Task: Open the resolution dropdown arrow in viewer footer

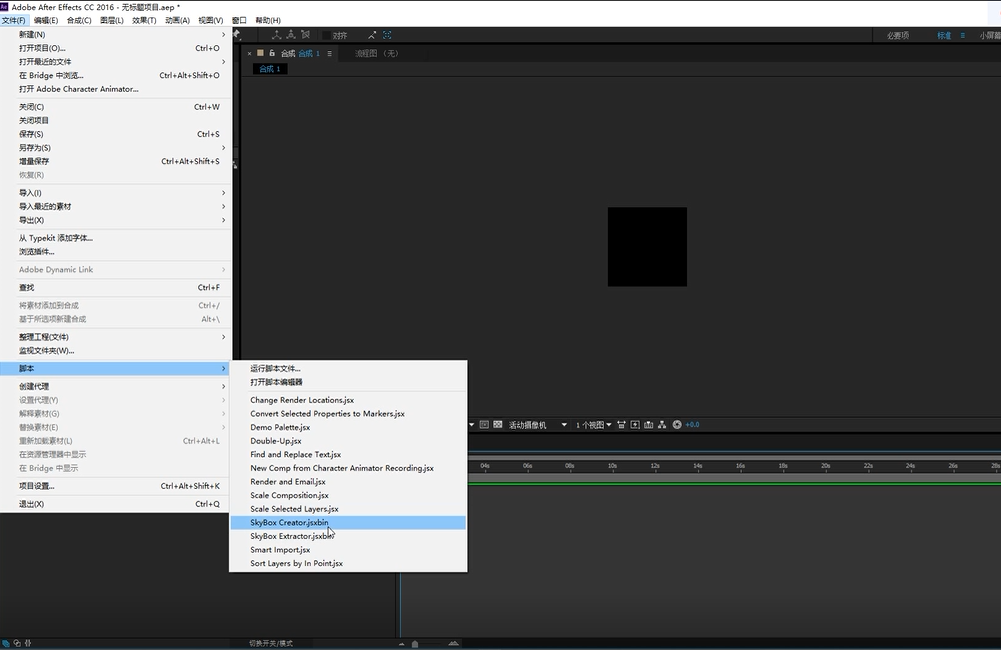Action: [x=472, y=425]
